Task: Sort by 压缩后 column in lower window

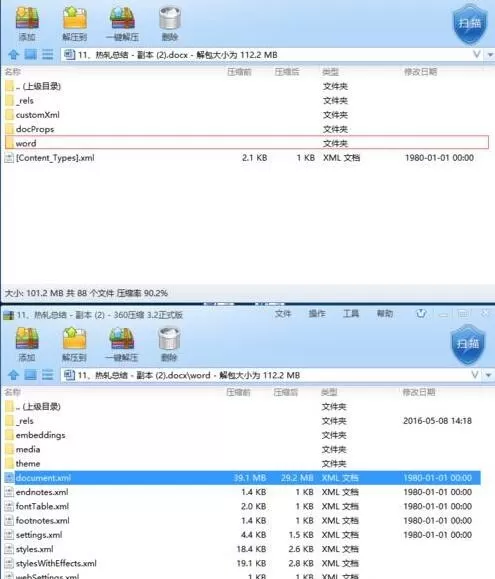Action: tap(286, 392)
